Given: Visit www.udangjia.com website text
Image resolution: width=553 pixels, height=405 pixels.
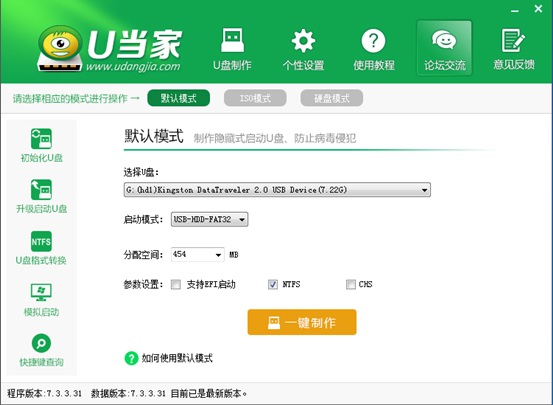Looking at the screenshot, I should pos(133,66).
